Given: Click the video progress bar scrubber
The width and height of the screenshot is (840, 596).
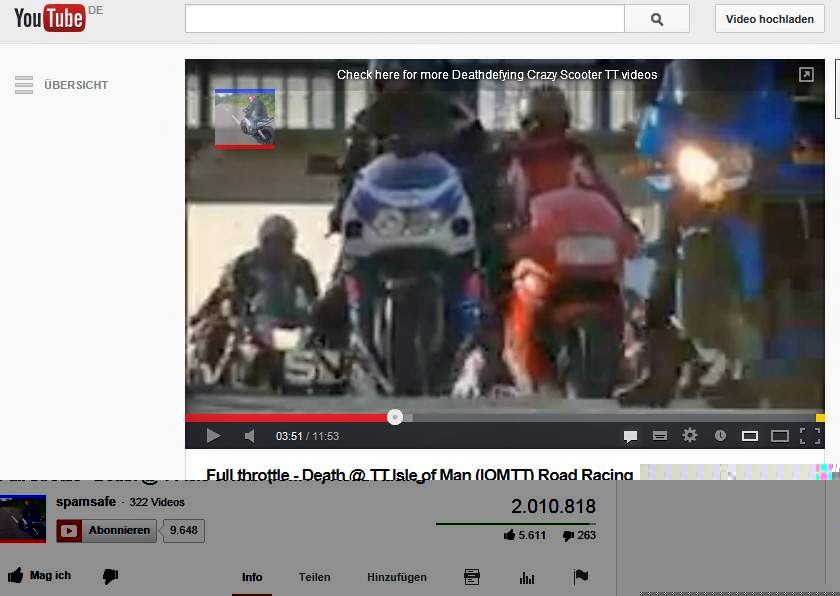Looking at the screenshot, I should (395, 417).
